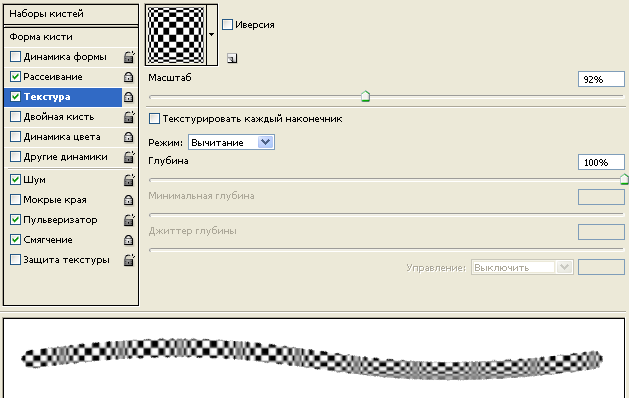Uncheck the Шум checkbox
This screenshot has height=398, width=629.
tap(15, 180)
